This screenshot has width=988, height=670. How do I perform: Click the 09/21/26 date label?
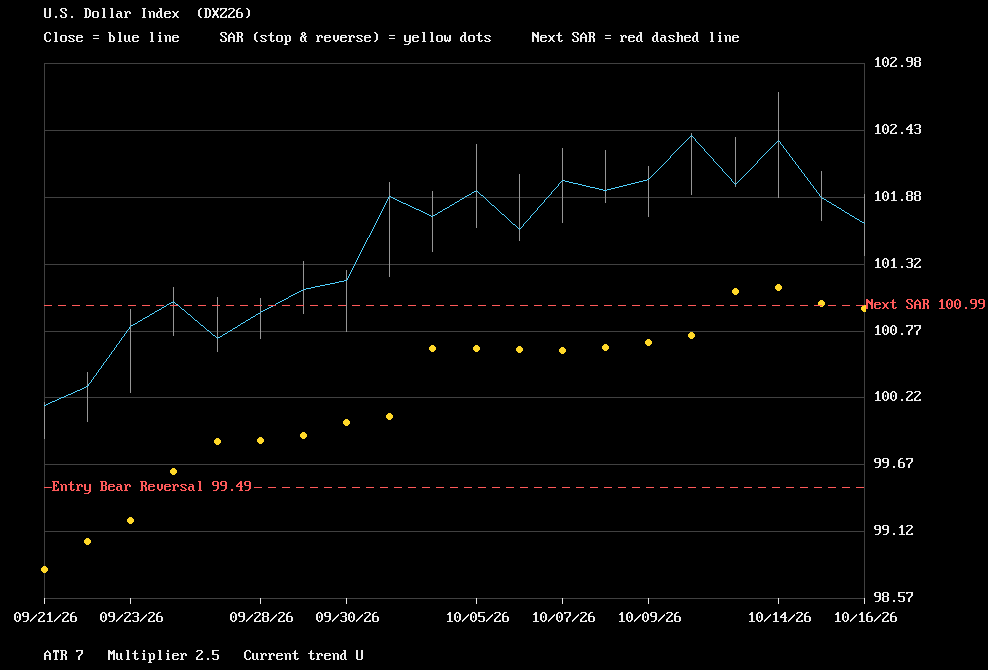click(45, 618)
